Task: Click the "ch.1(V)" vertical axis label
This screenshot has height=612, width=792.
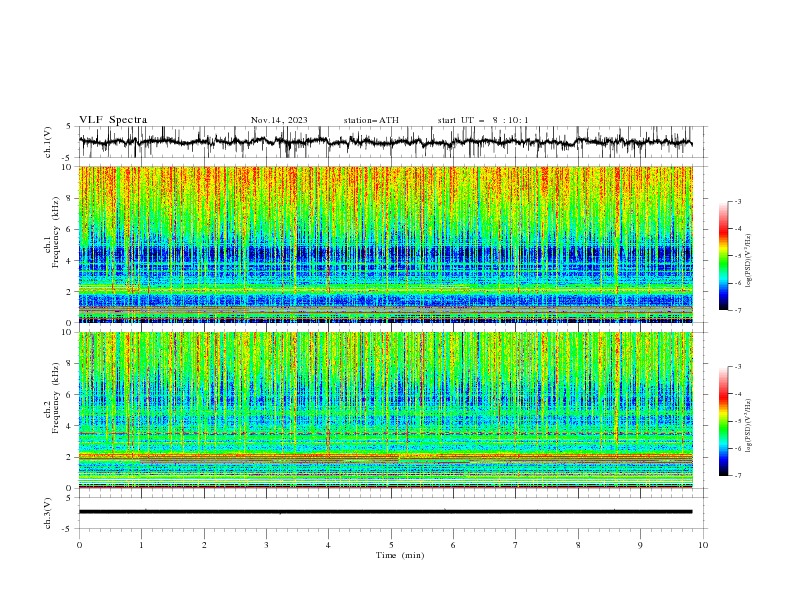Action: (x=48, y=142)
